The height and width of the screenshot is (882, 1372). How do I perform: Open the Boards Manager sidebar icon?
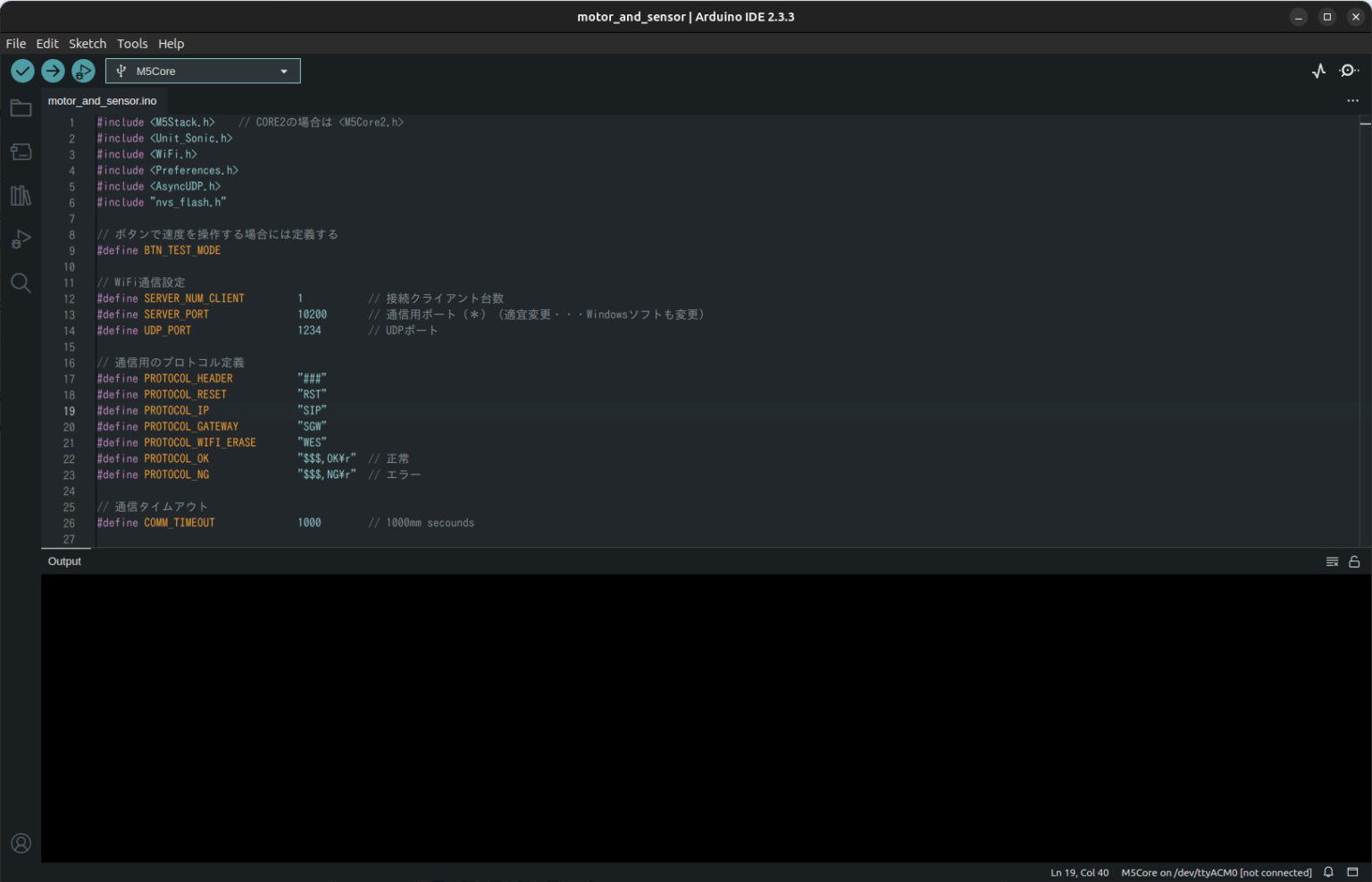[x=21, y=152]
